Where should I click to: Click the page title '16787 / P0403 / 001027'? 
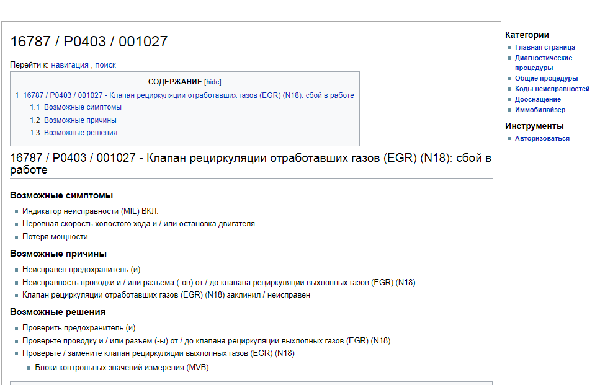click(89, 41)
